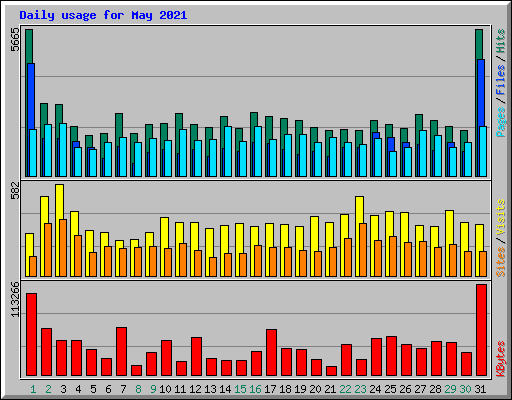This screenshot has height=400, width=512.
Task: Click day 30 on the x-axis
Action: coord(465,389)
